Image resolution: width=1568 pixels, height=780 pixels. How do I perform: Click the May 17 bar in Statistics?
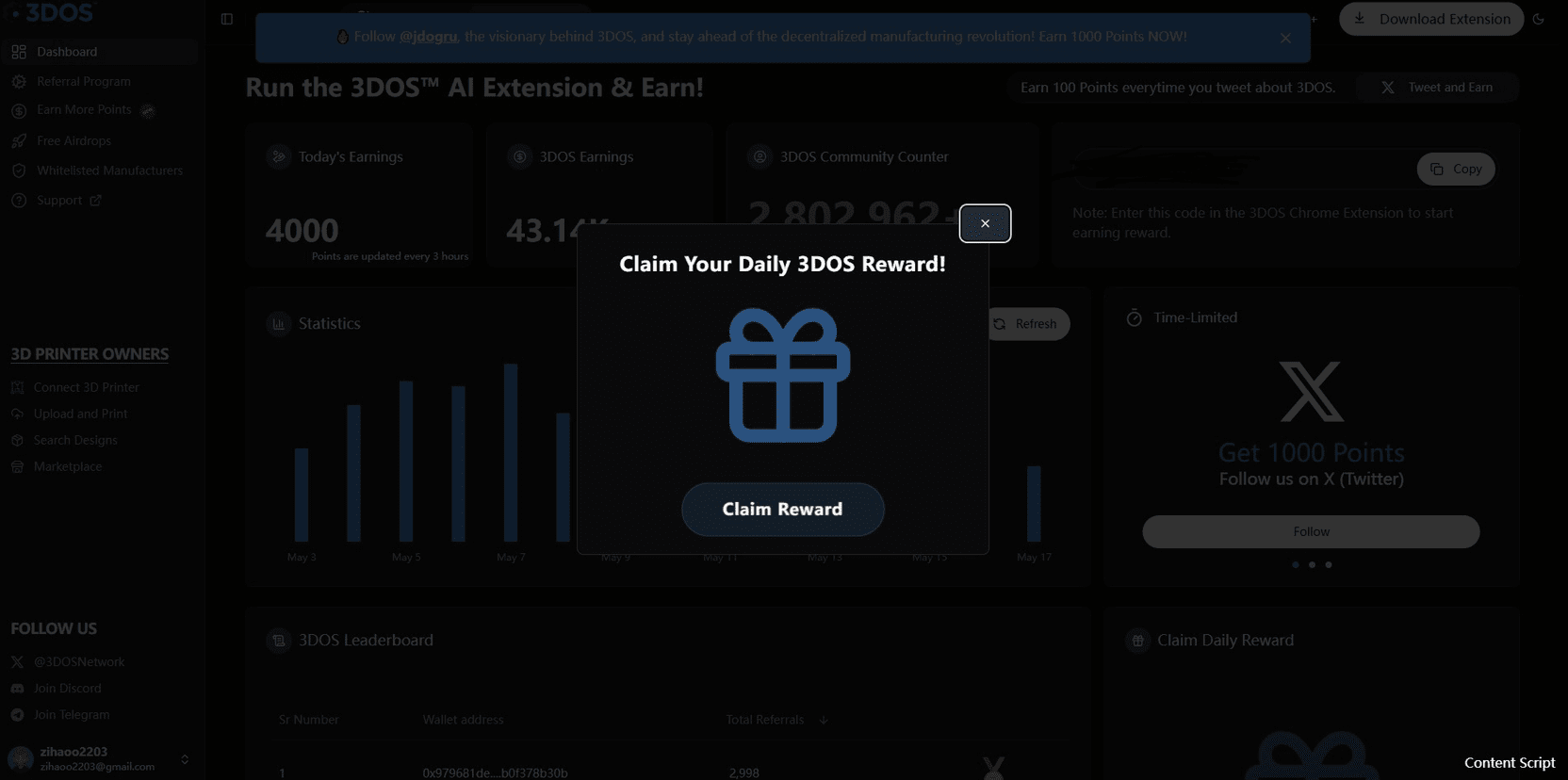coord(1034,504)
